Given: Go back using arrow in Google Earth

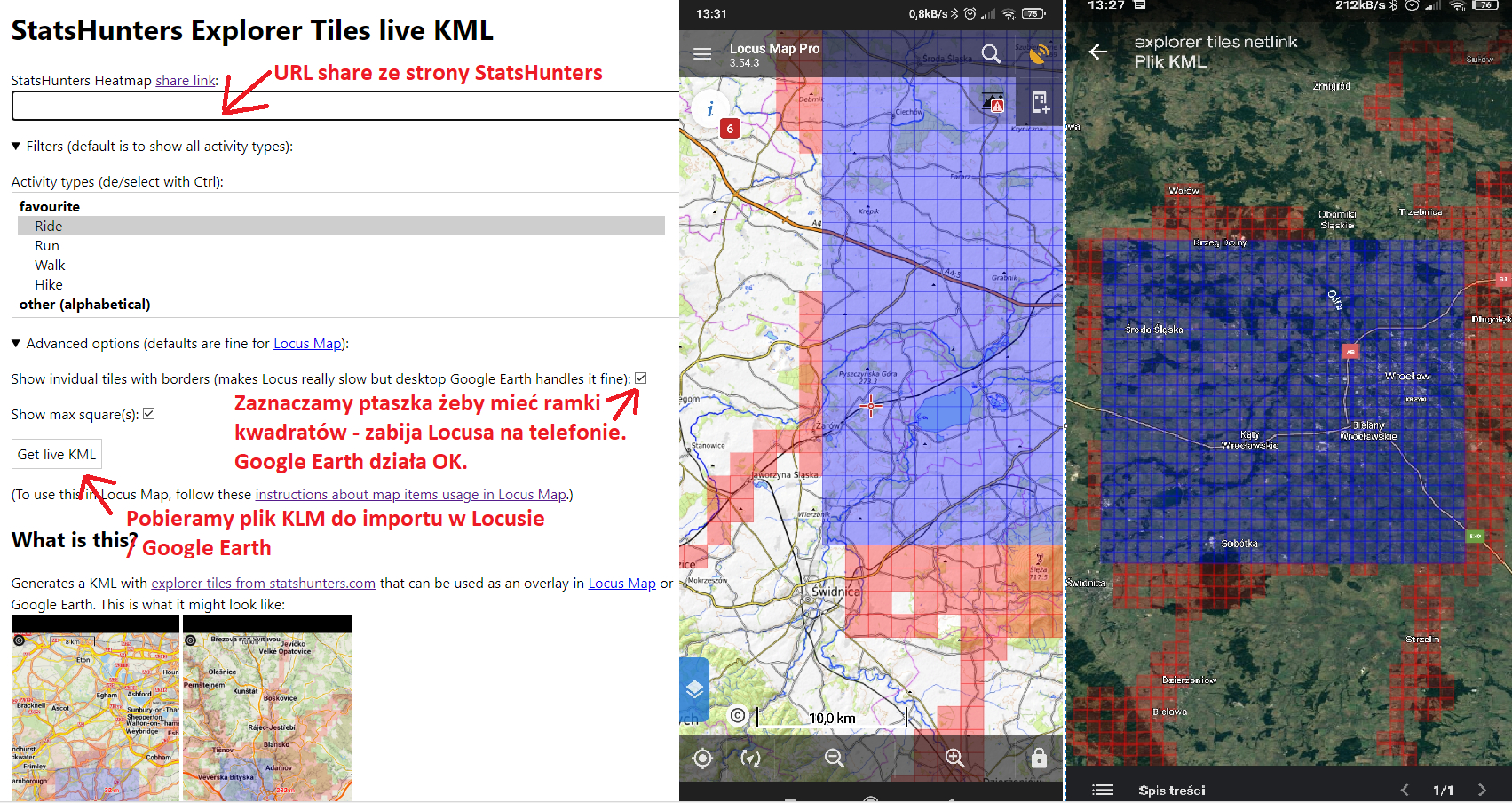Looking at the screenshot, I should point(1098,52).
